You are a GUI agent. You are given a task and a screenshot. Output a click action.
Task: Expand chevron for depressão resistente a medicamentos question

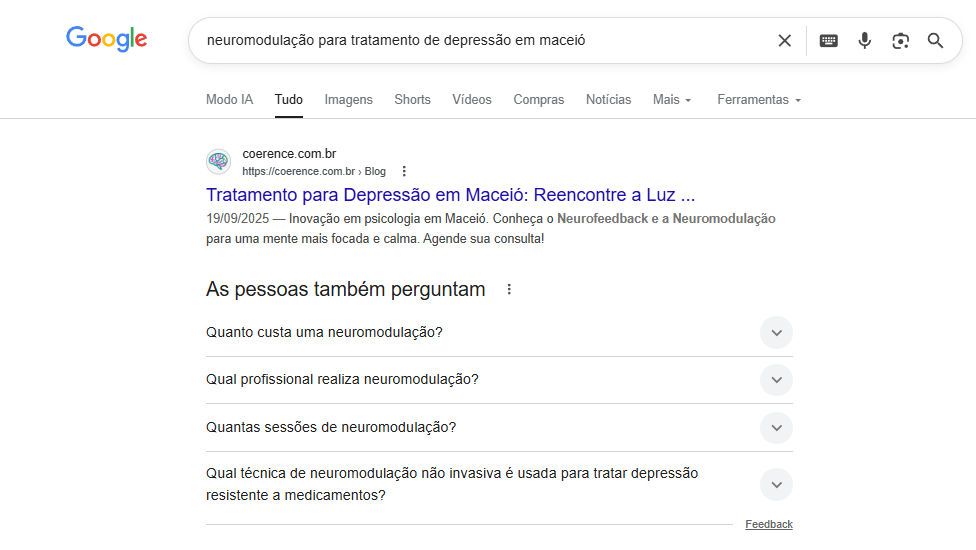[x=776, y=485]
